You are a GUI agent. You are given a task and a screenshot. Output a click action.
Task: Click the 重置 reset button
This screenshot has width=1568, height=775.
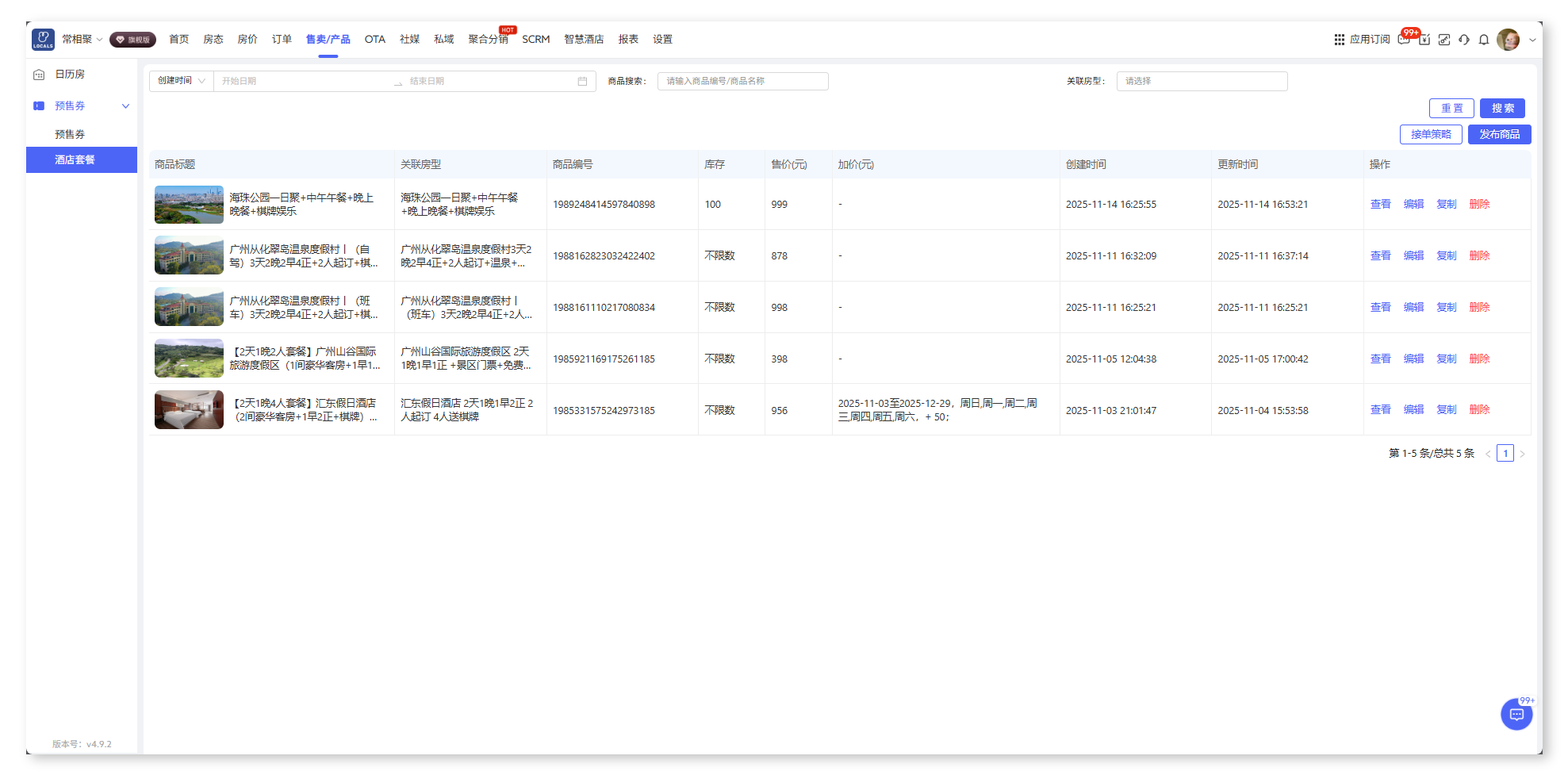point(1451,109)
